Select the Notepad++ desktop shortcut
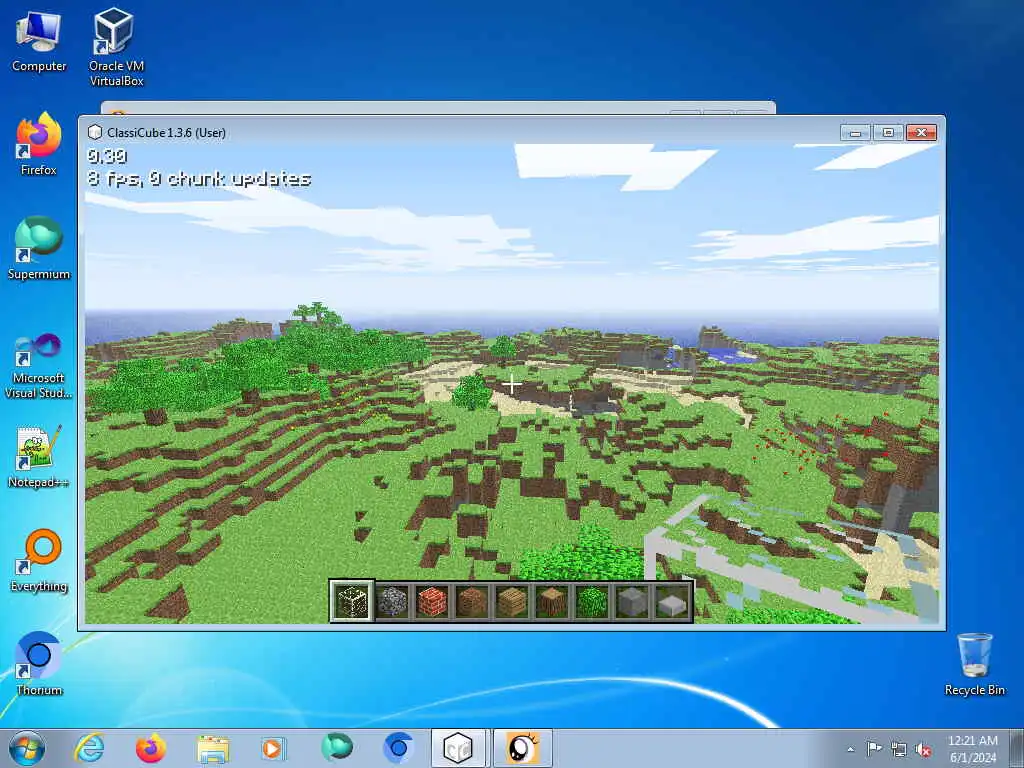The width and height of the screenshot is (1024, 768). pos(39,456)
